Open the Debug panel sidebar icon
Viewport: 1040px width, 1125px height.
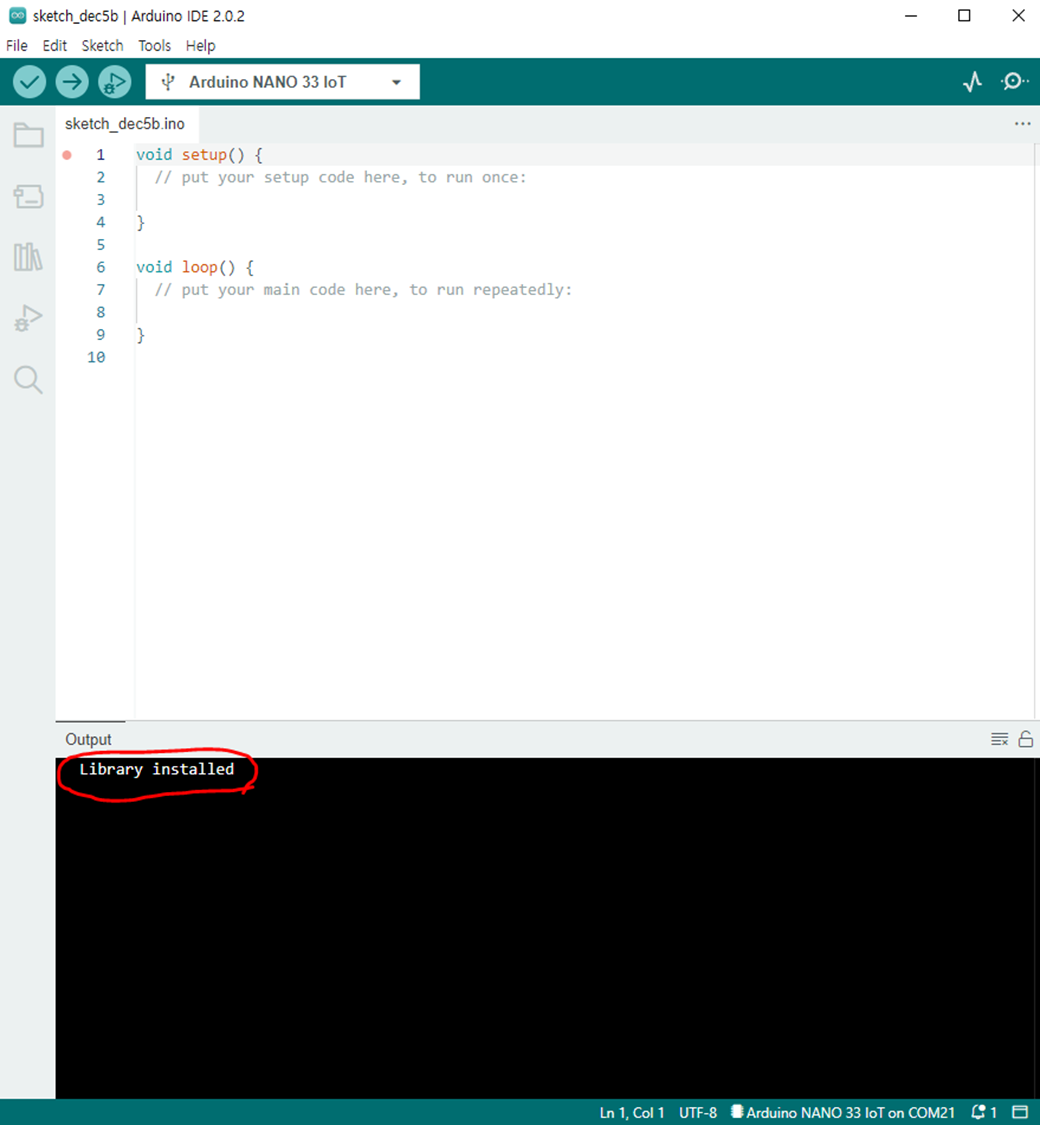point(29,318)
